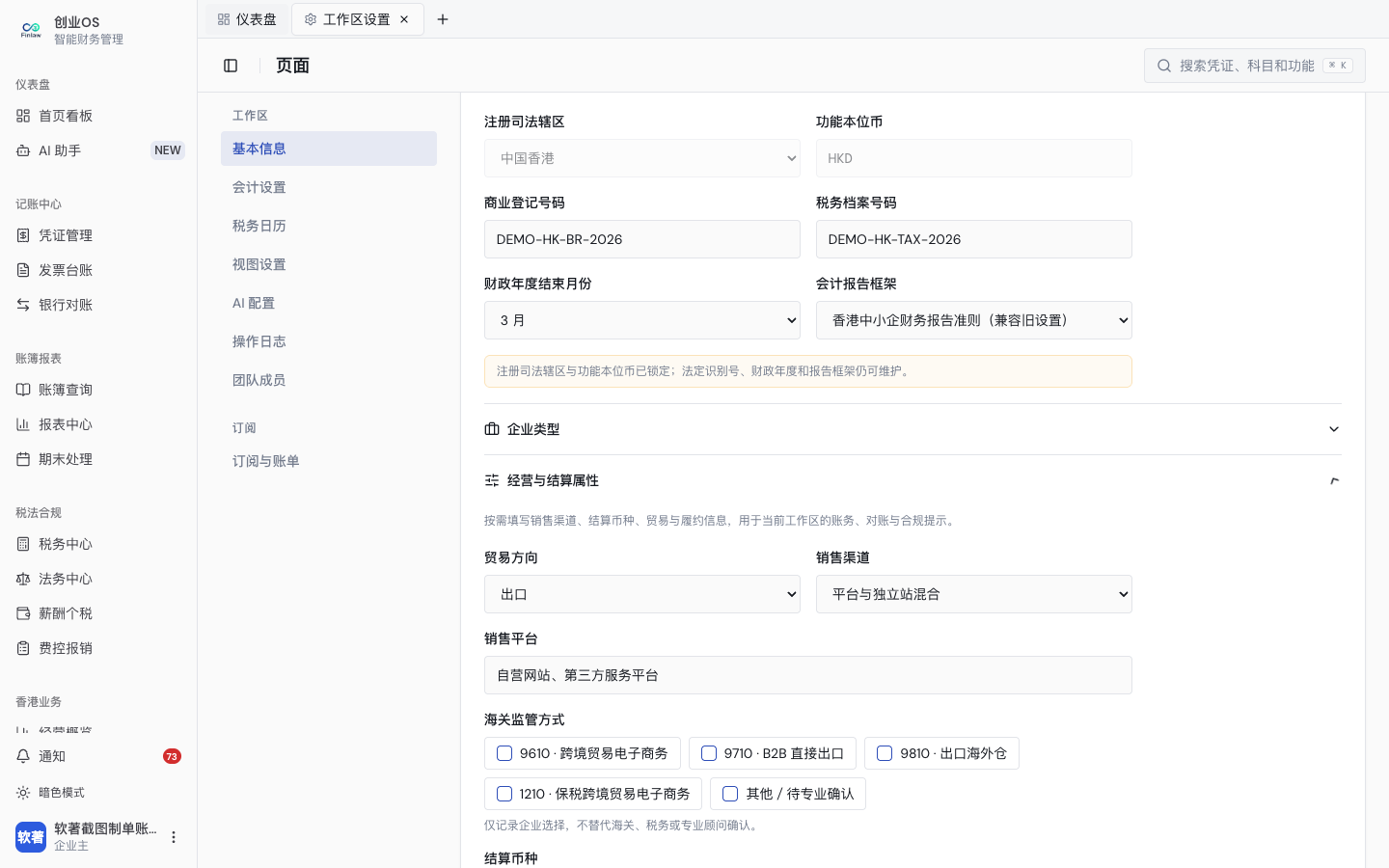Screen dimensions: 1389x868
Task: Add a new tab with plus icon
Action: pos(443,19)
